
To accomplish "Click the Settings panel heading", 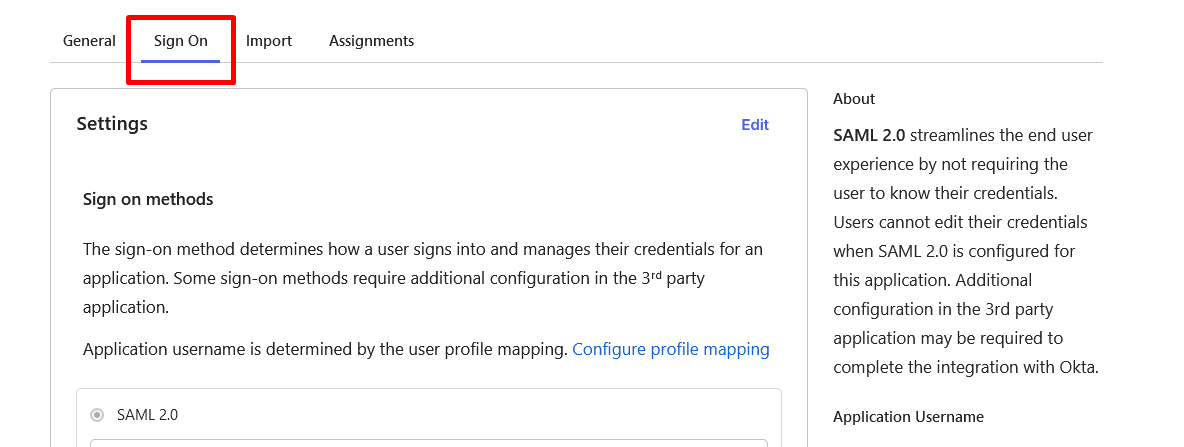I will (112, 124).
